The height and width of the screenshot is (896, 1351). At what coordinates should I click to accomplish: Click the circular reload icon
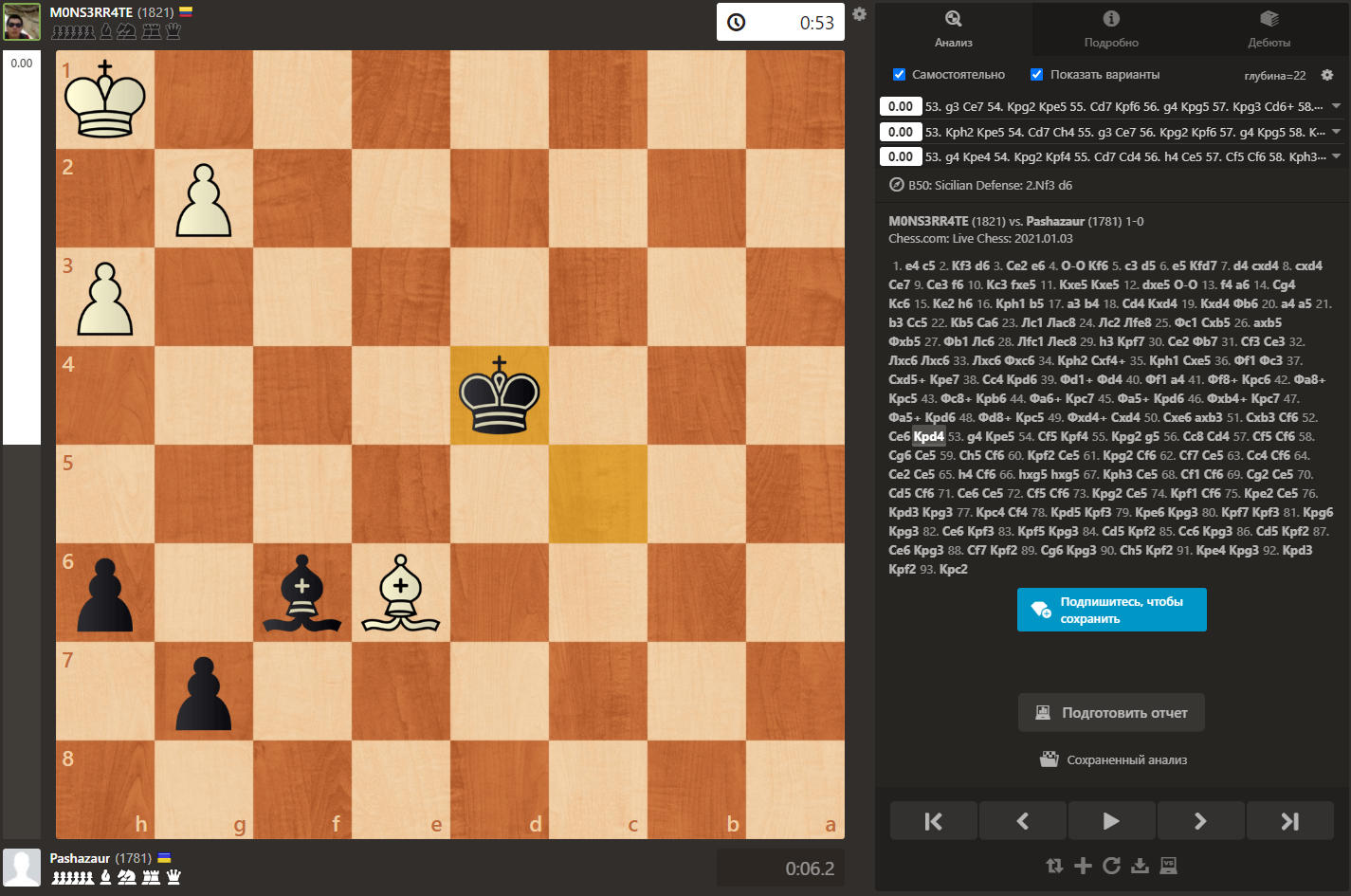pos(1111,866)
